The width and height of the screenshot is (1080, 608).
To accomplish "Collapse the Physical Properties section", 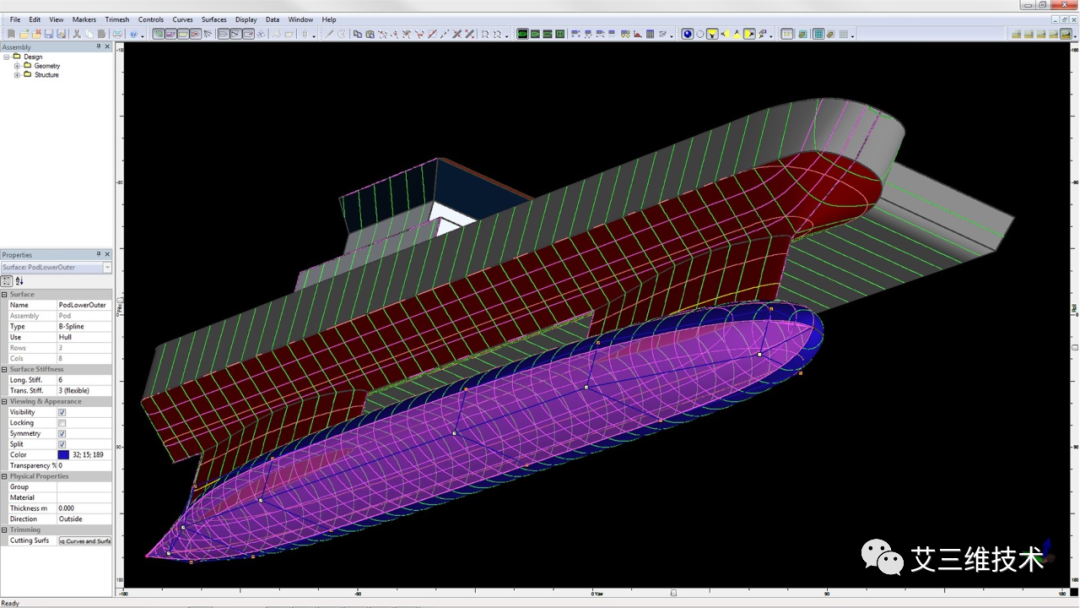I will tap(4, 476).
